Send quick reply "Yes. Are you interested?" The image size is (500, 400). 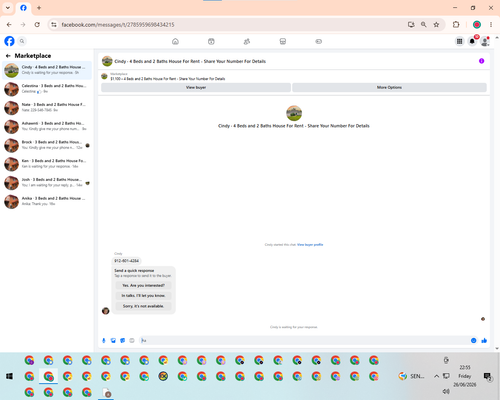tap(143, 285)
